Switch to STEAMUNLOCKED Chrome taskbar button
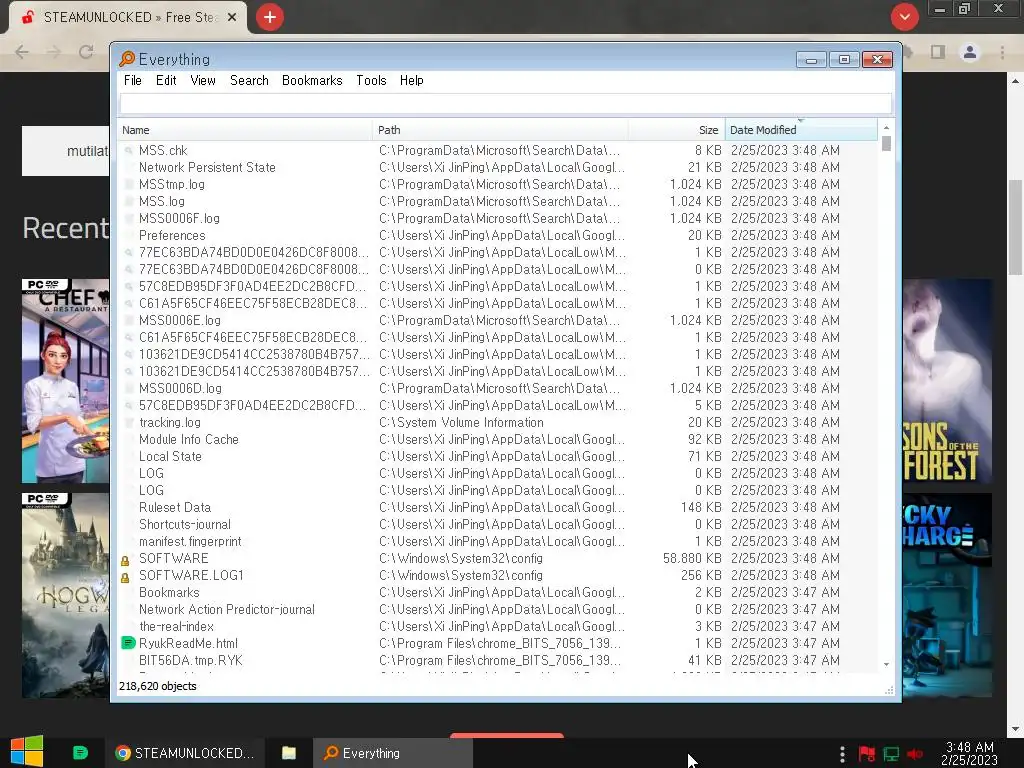This screenshot has width=1024, height=768. [x=185, y=753]
